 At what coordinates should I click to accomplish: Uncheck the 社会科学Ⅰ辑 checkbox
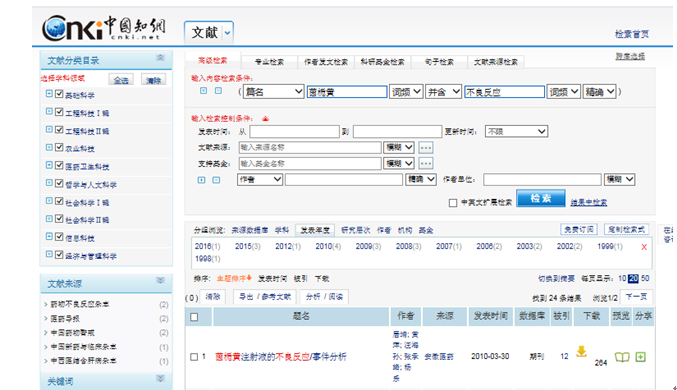[59, 201]
